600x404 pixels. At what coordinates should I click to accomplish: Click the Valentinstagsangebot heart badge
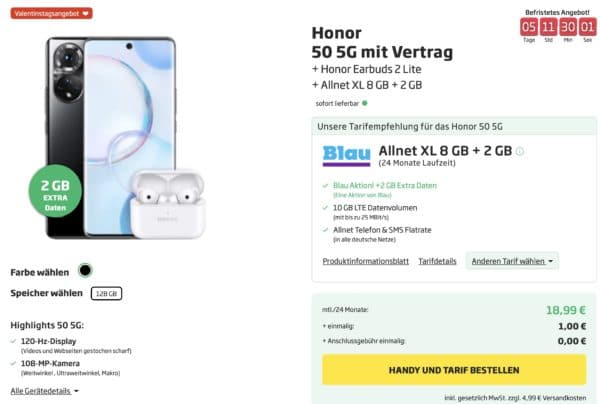click(x=51, y=13)
